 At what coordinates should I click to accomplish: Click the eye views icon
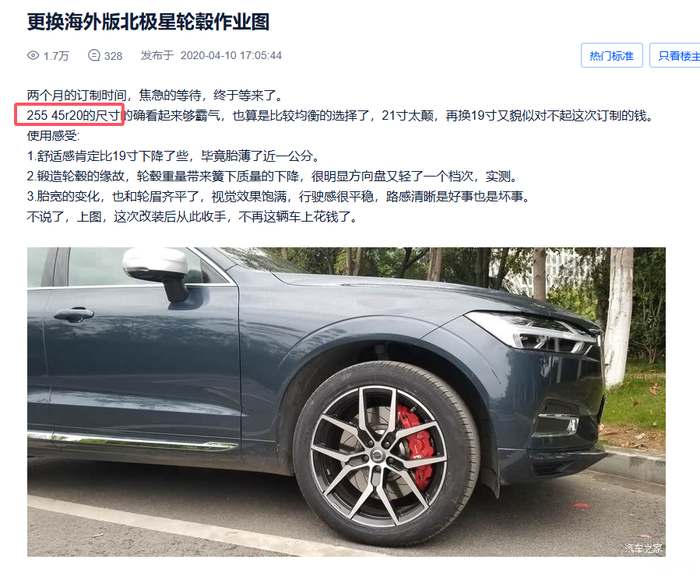click(x=33, y=55)
